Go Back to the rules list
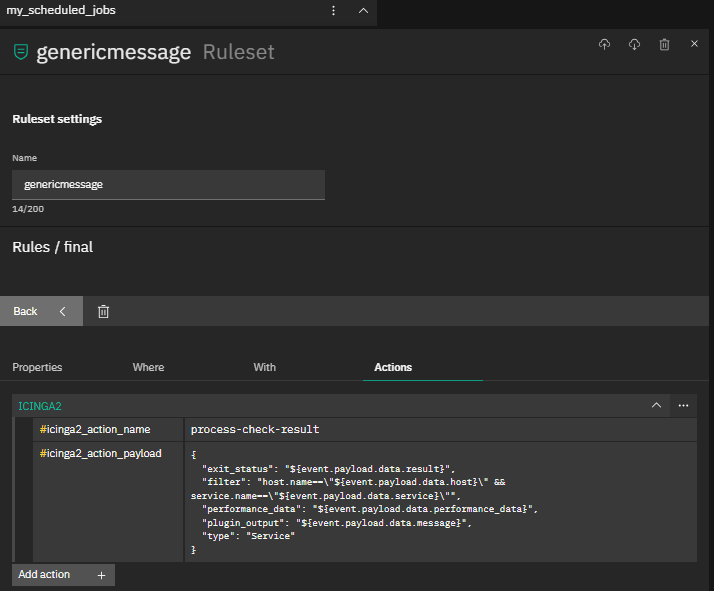Viewport: 714px width, 591px height. pos(41,311)
